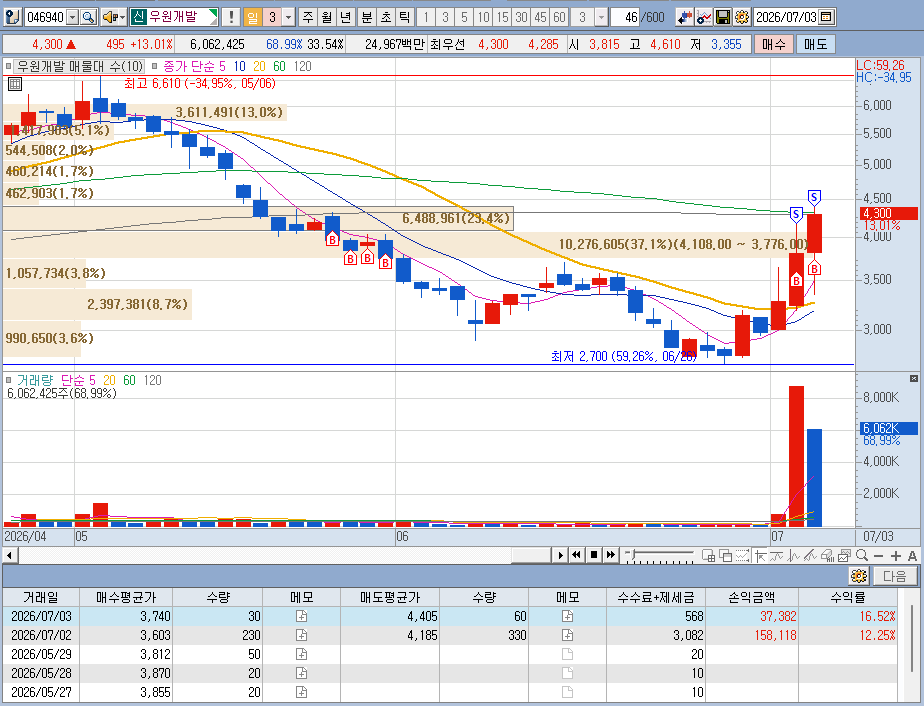Click the exclamation mark info icon
Image resolution: width=924 pixels, height=706 pixels.
click(x=231, y=17)
